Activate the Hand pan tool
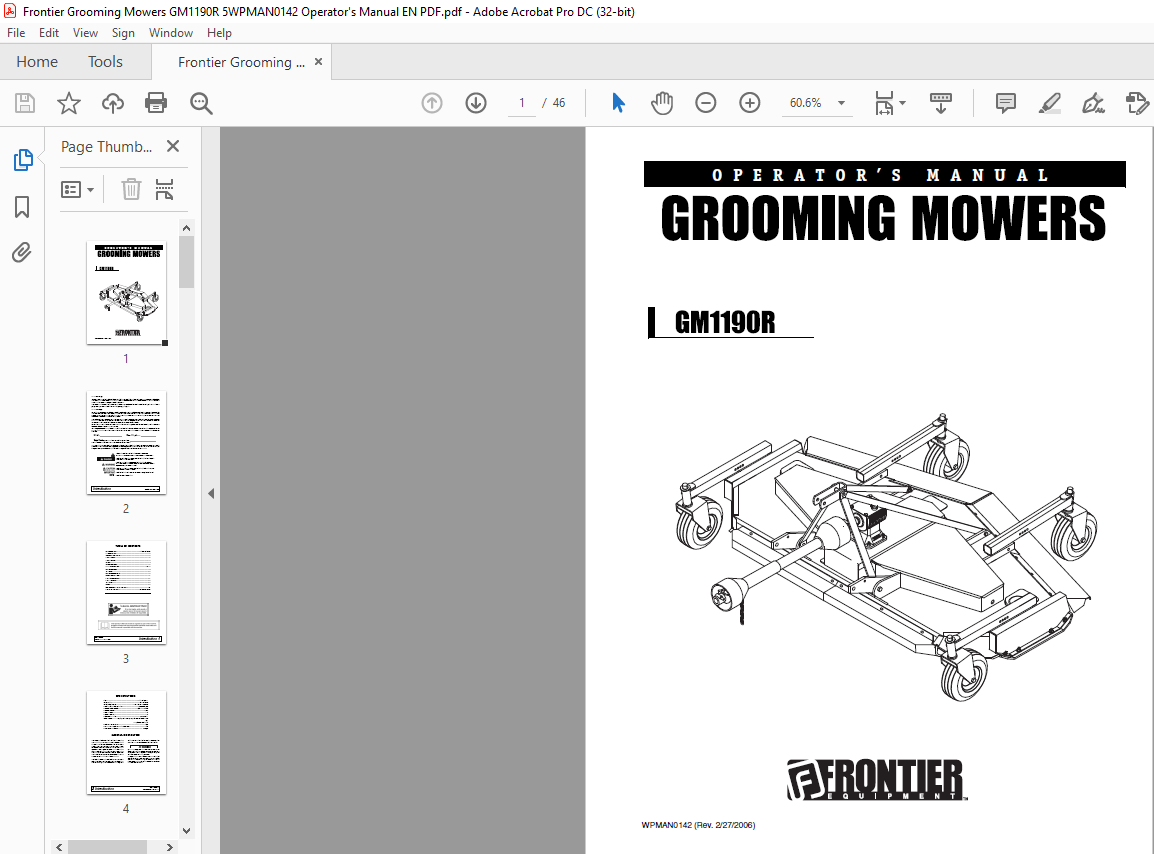 pyautogui.click(x=662, y=103)
